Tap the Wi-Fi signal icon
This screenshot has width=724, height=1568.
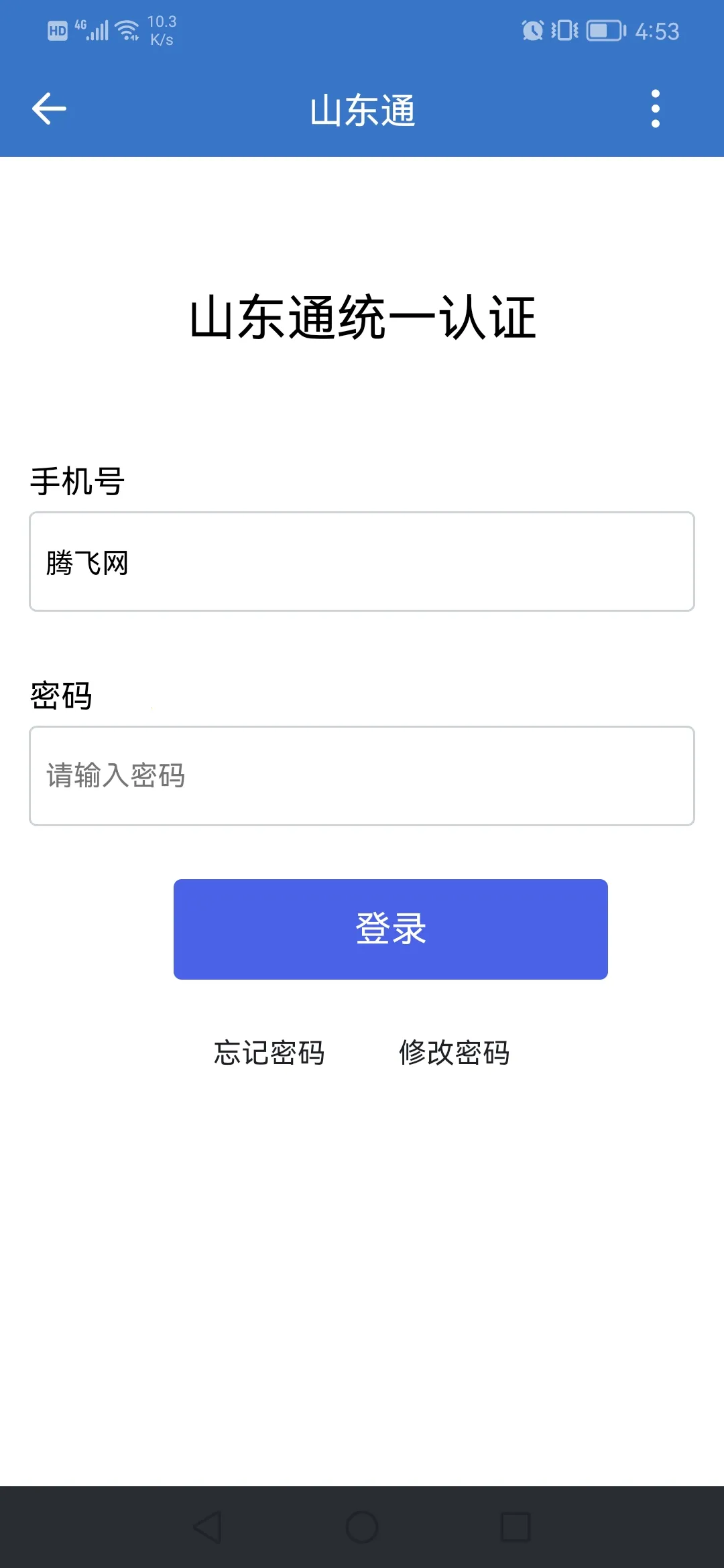127,31
